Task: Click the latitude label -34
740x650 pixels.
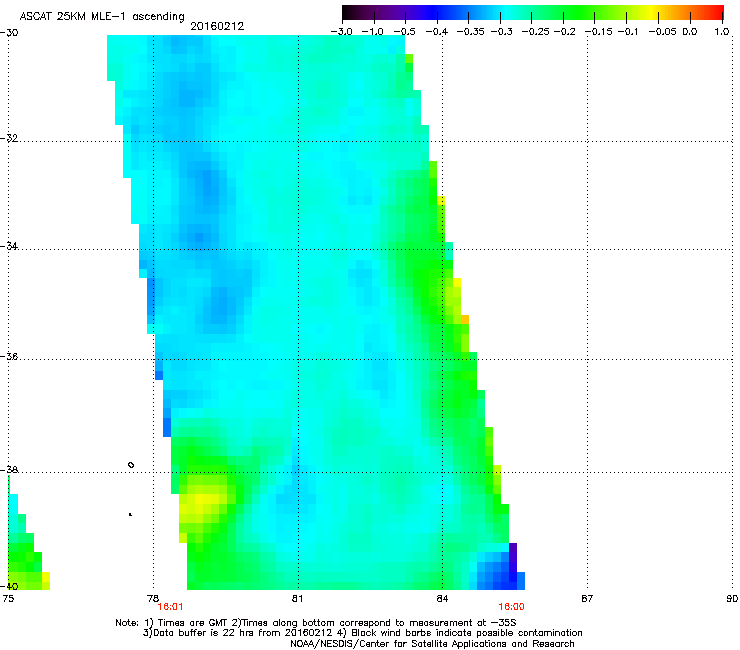Action: click(9, 246)
